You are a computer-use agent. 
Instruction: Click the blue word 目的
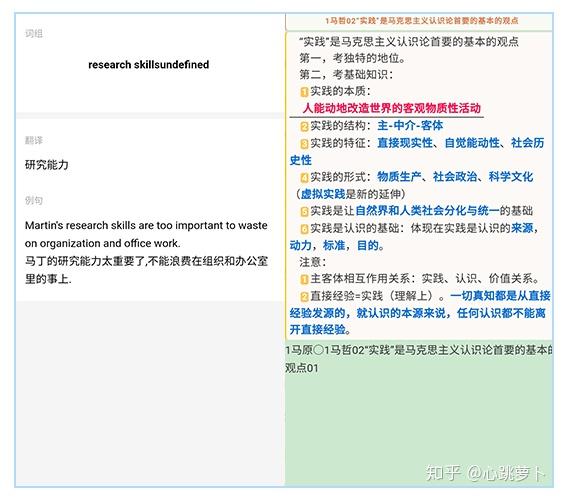coord(368,245)
